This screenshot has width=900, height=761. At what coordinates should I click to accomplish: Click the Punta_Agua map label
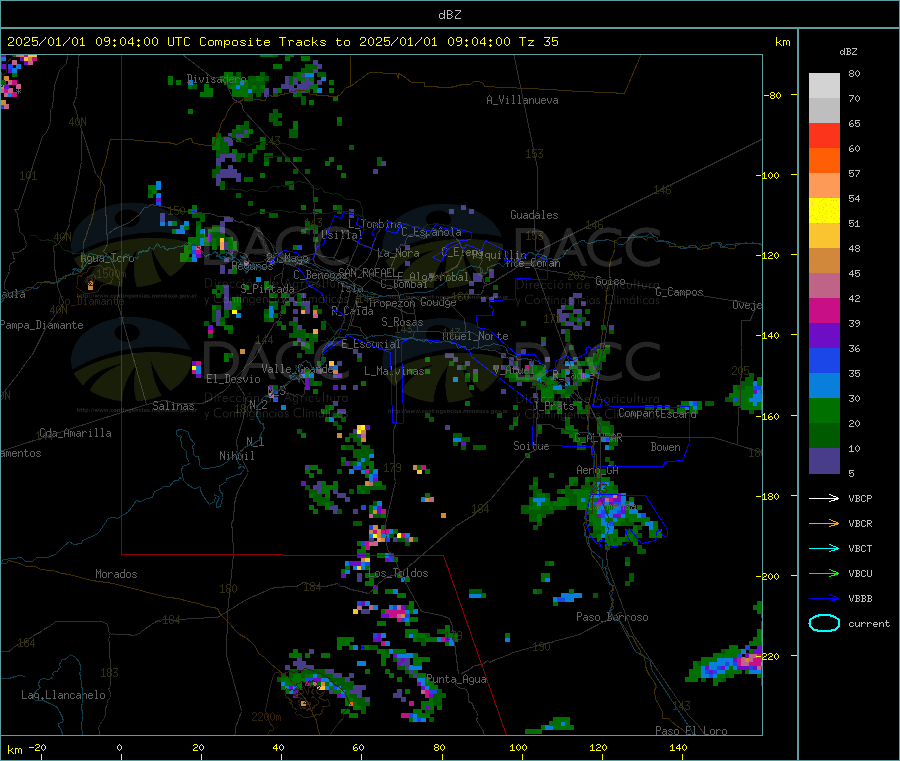pos(456,679)
